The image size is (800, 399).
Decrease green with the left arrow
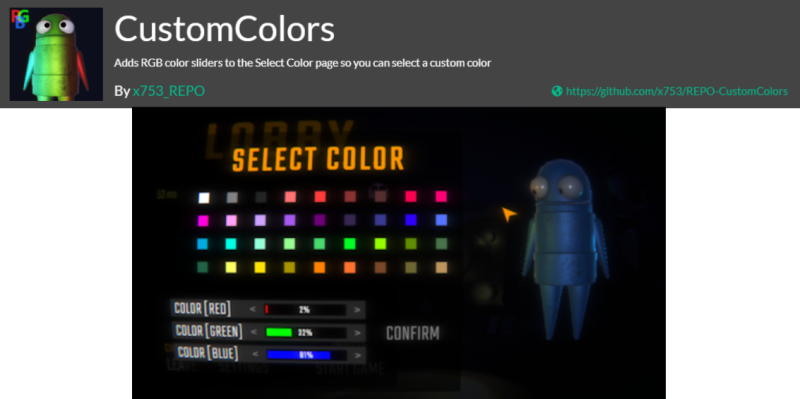[254, 332]
